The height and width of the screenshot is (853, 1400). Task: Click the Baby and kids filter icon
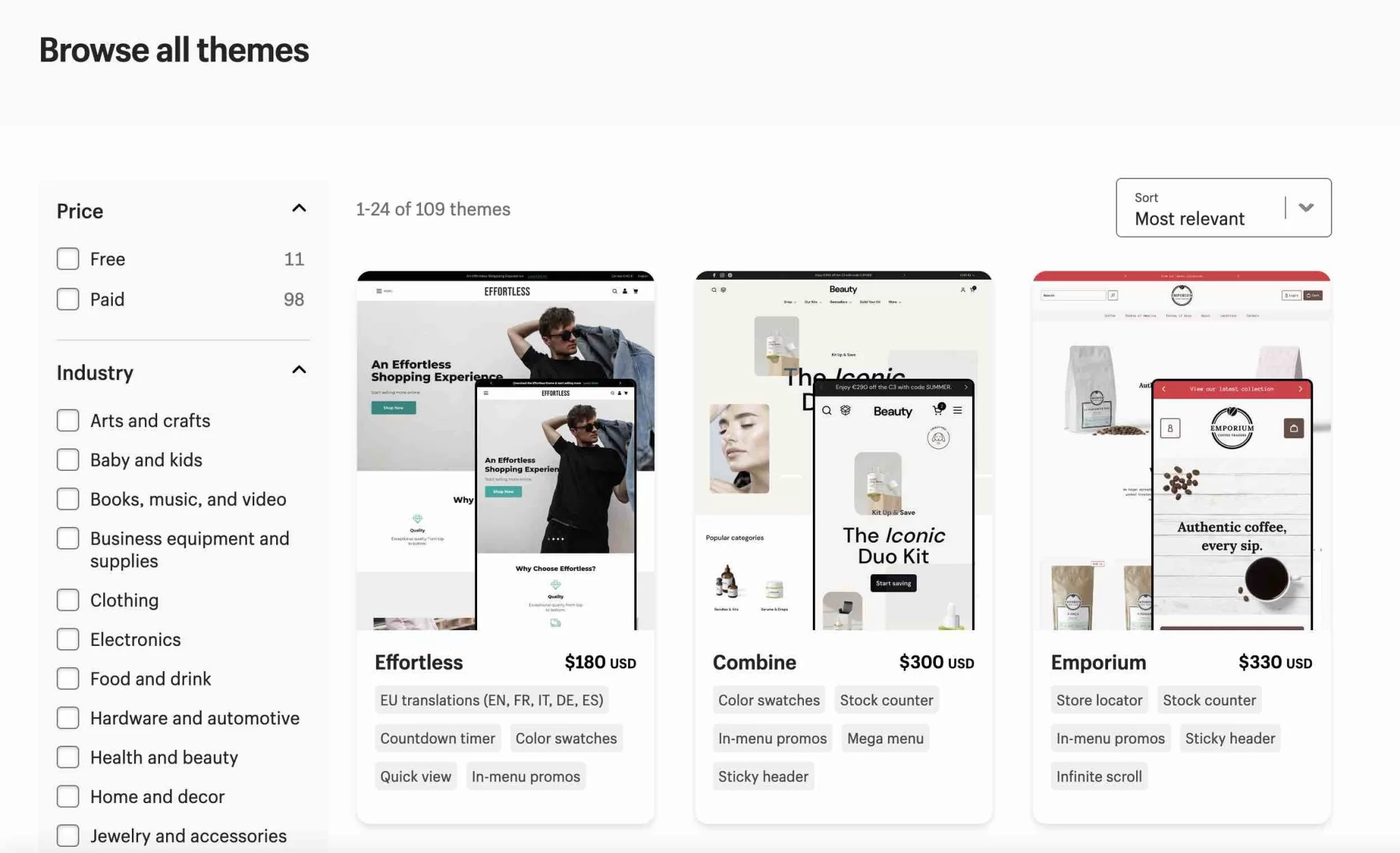coord(66,459)
